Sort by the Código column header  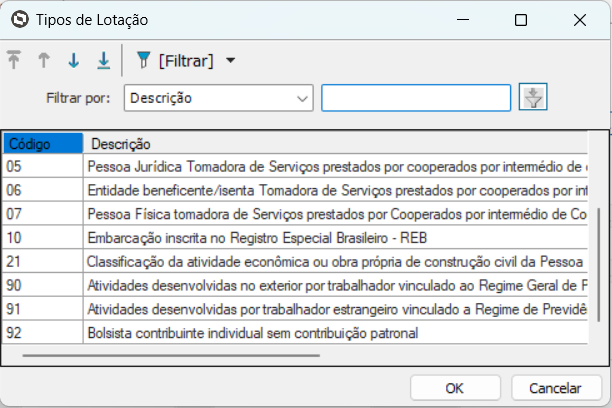point(41,144)
